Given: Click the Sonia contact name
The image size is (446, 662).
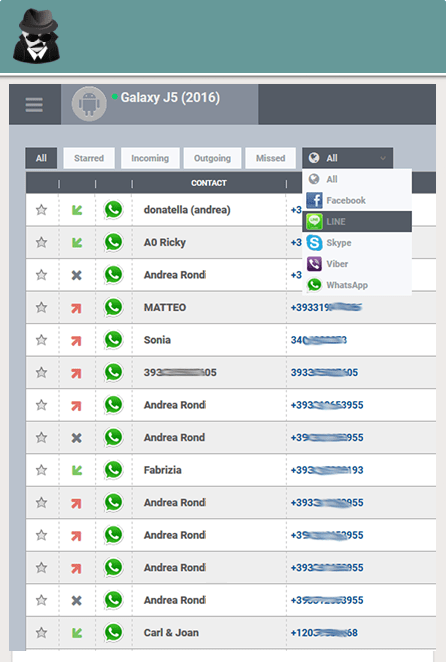Looking at the screenshot, I should 157,340.
